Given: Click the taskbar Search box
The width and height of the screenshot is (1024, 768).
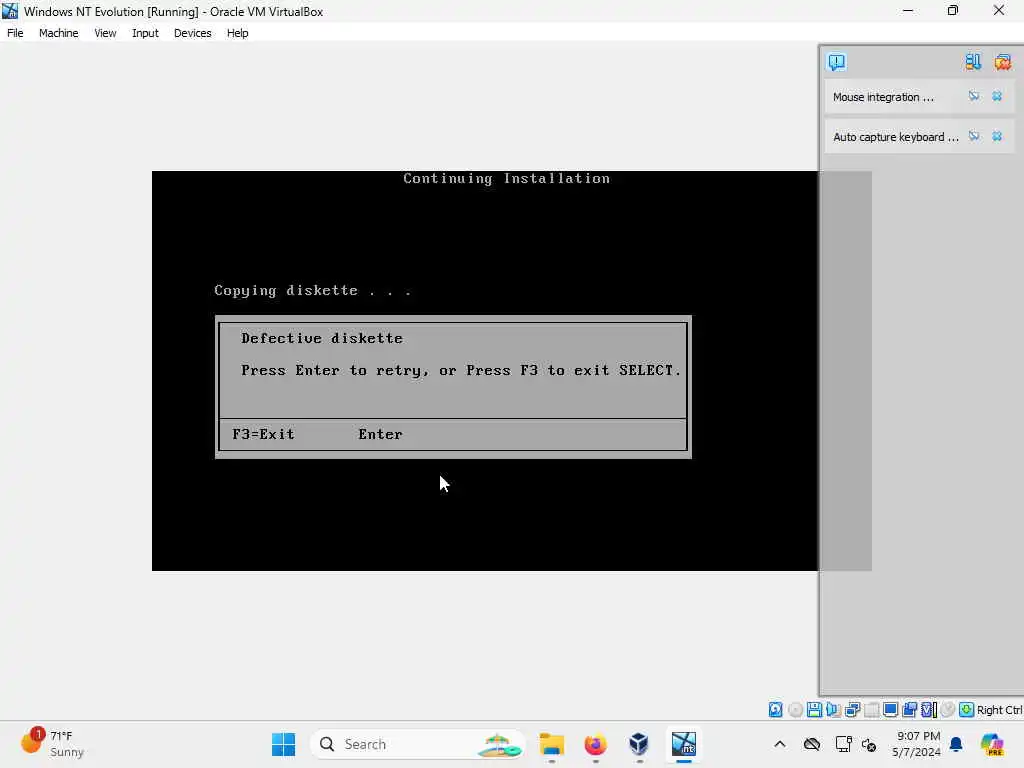Looking at the screenshot, I should coord(418,744).
